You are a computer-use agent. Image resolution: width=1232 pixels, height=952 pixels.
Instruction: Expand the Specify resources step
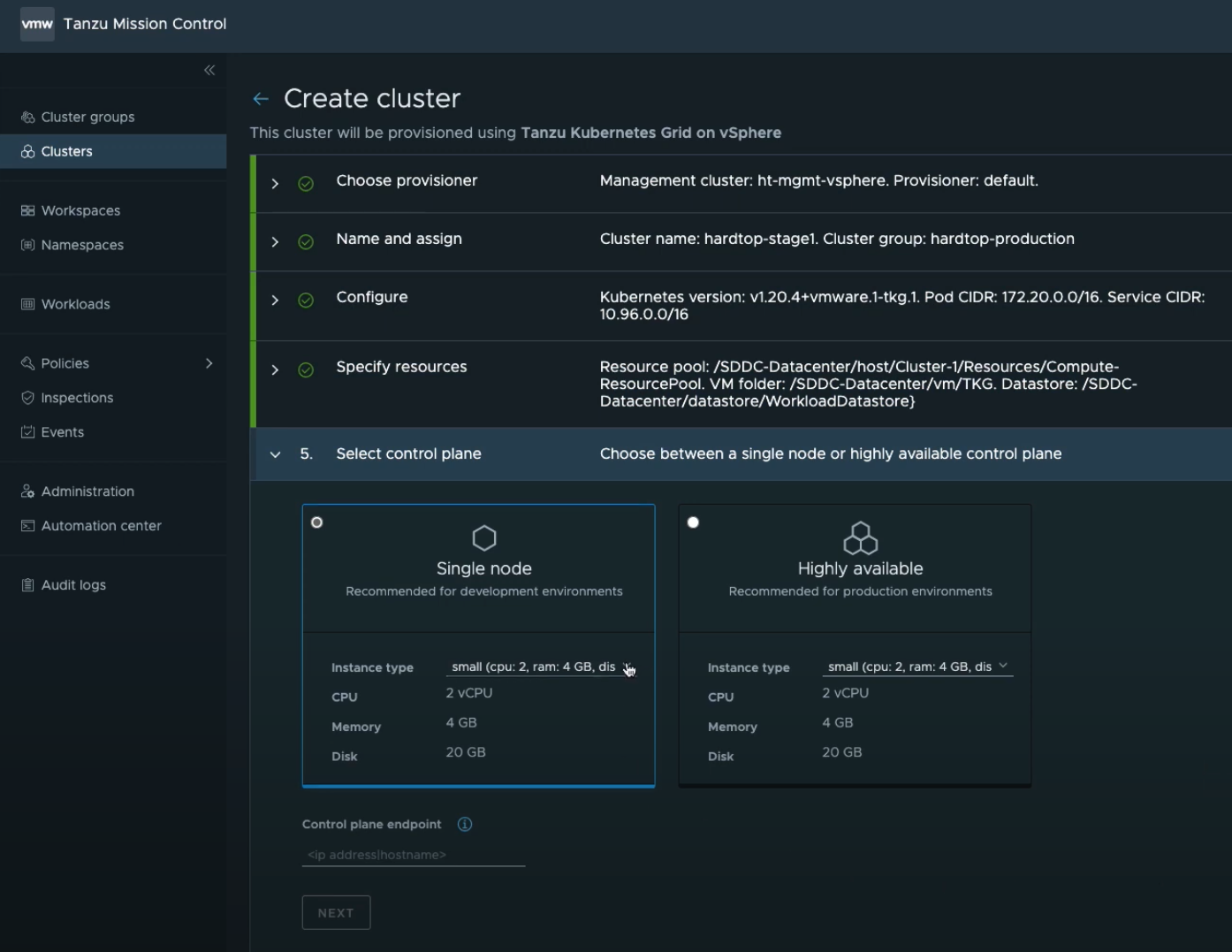tap(275, 370)
